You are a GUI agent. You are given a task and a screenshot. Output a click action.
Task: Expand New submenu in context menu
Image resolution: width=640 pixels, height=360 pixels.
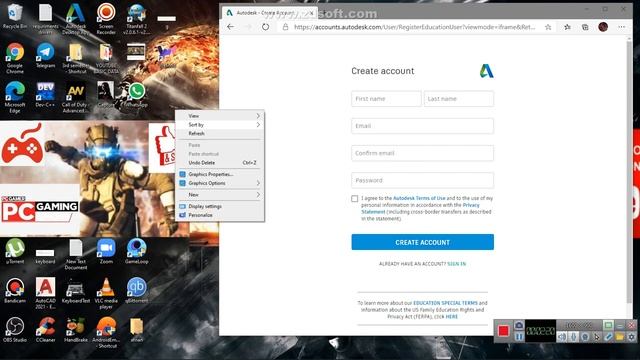click(220, 195)
